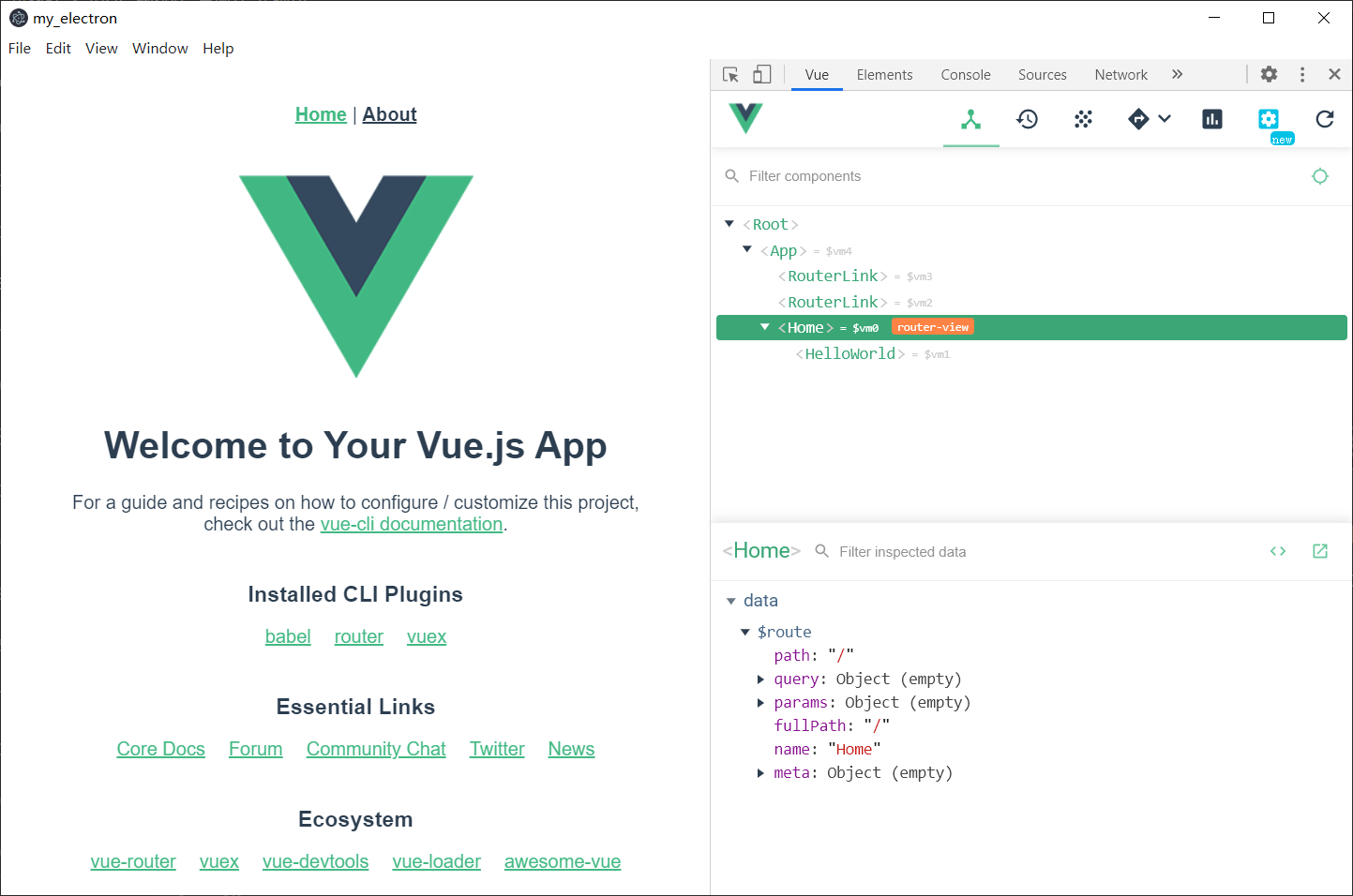Click the Select component in page target icon

[x=1320, y=176]
